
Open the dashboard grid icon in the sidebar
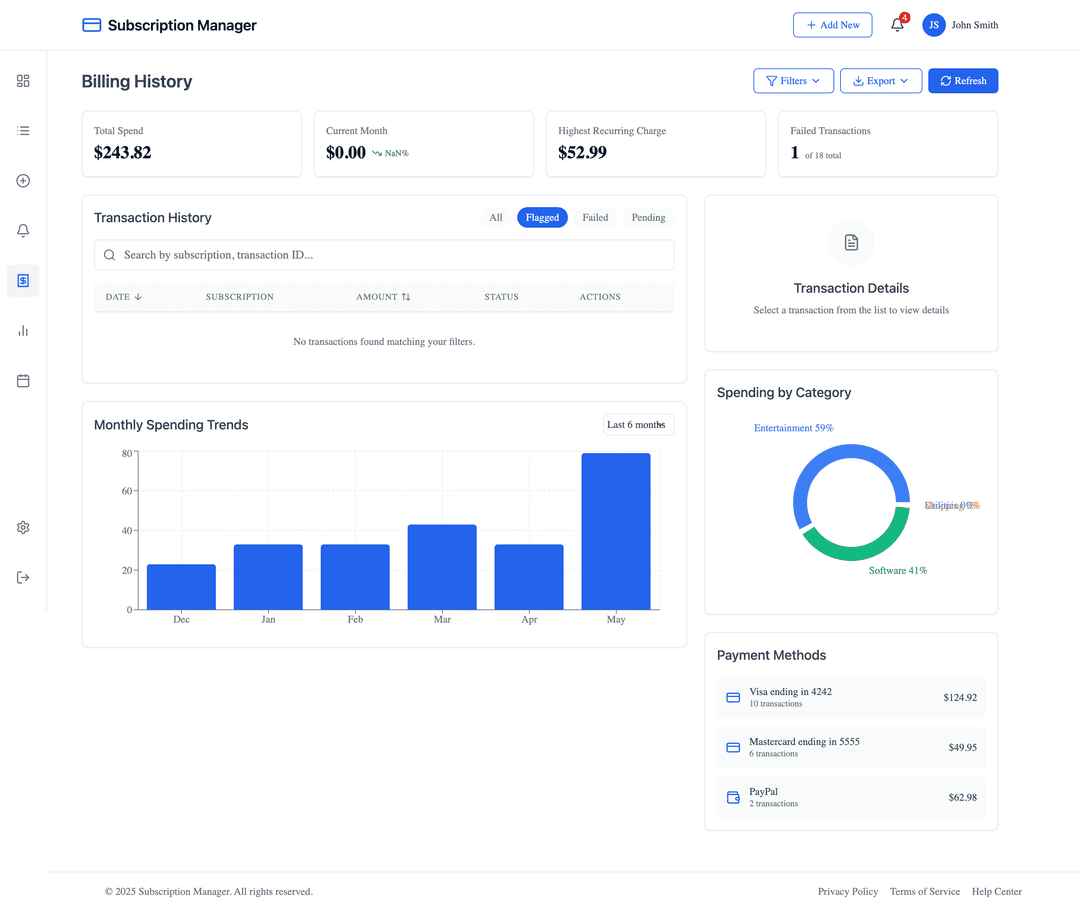tap(22, 81)
